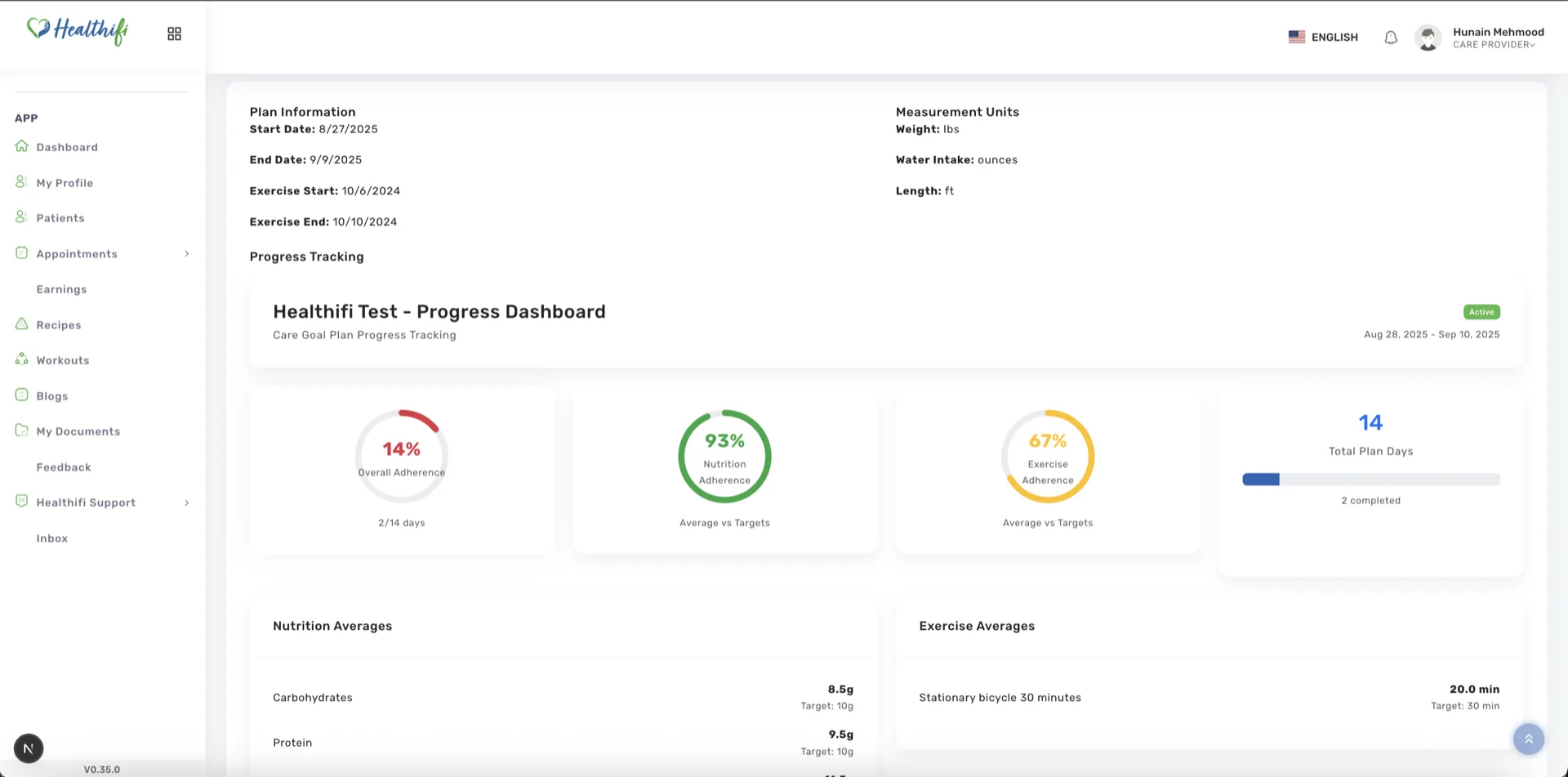Click the Dashboard home icon

click(x=22, y=146)
